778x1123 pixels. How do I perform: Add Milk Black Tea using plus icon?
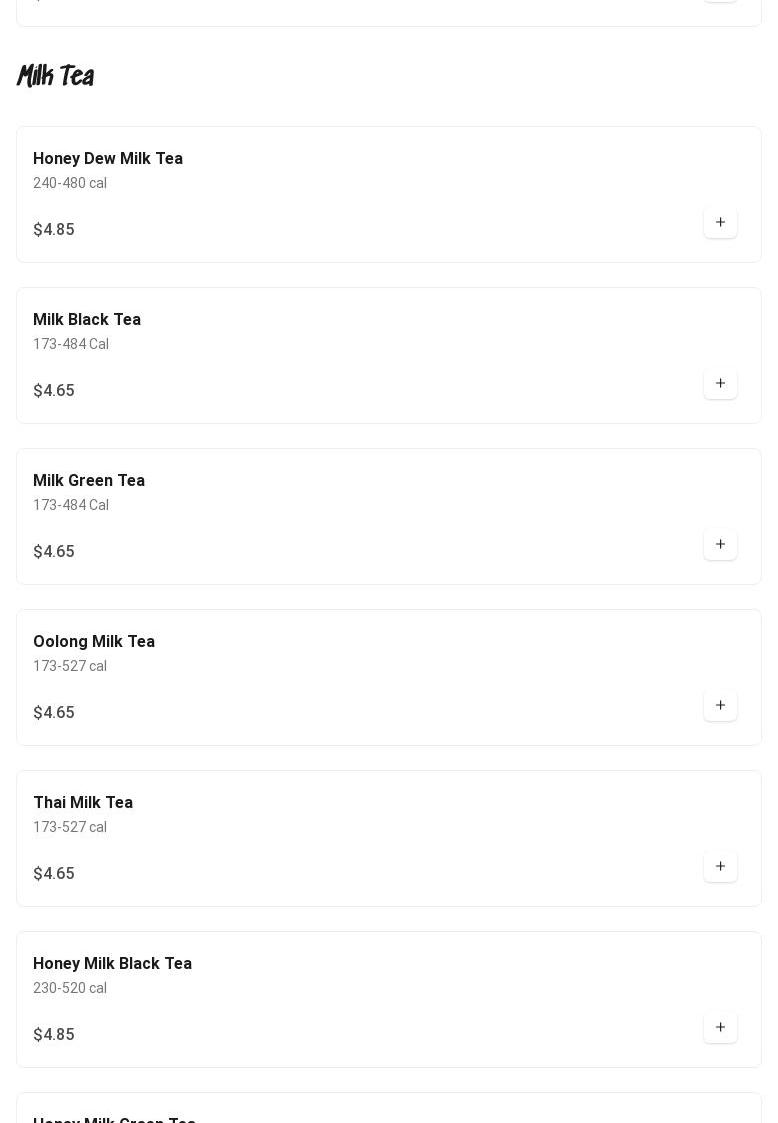(x=720, y=384)
